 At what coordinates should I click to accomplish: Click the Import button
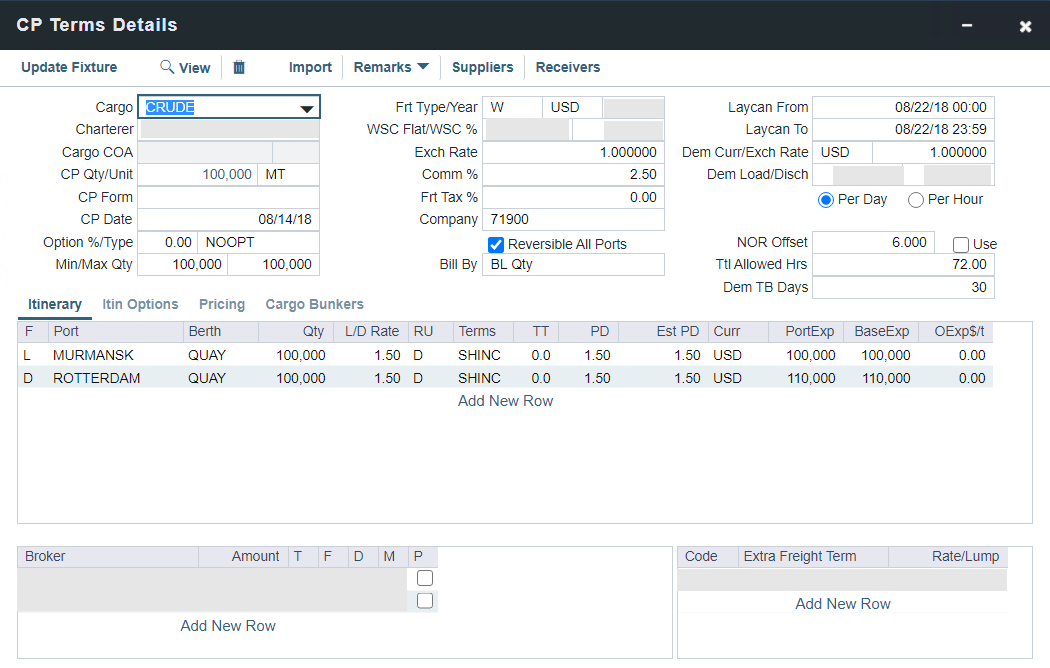[310, 67]
